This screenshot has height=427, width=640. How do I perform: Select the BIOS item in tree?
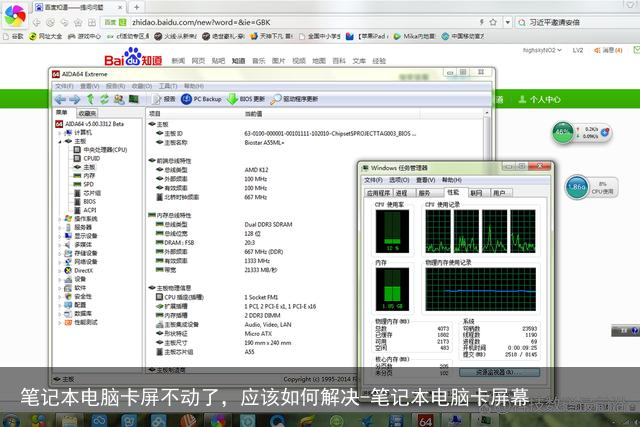tap(89, 201)
